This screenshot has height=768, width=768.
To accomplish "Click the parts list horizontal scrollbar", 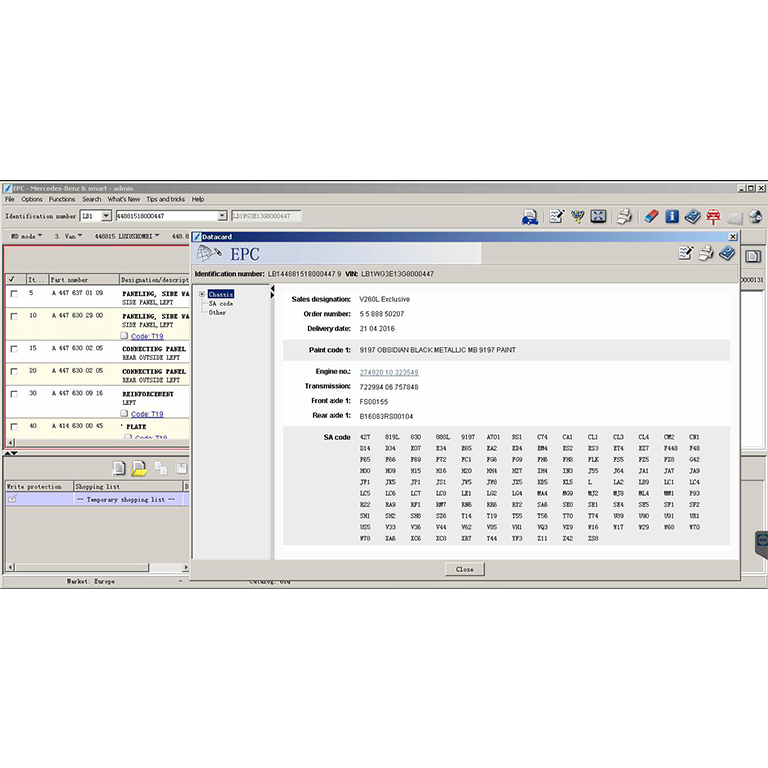I will (x=97, y=442).
